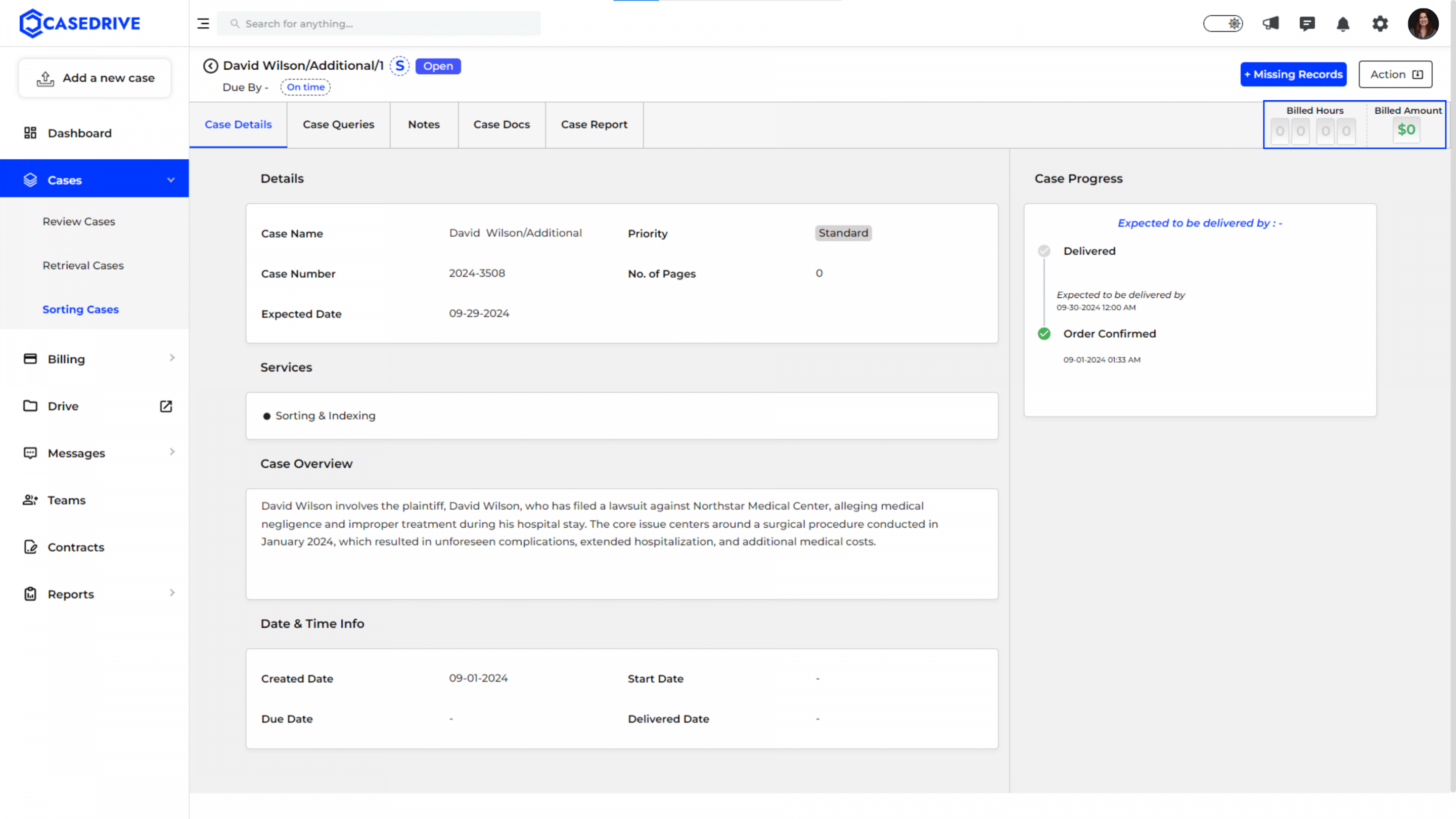
Task: Open Contracts label in sidebar
Action: point(76,547)
